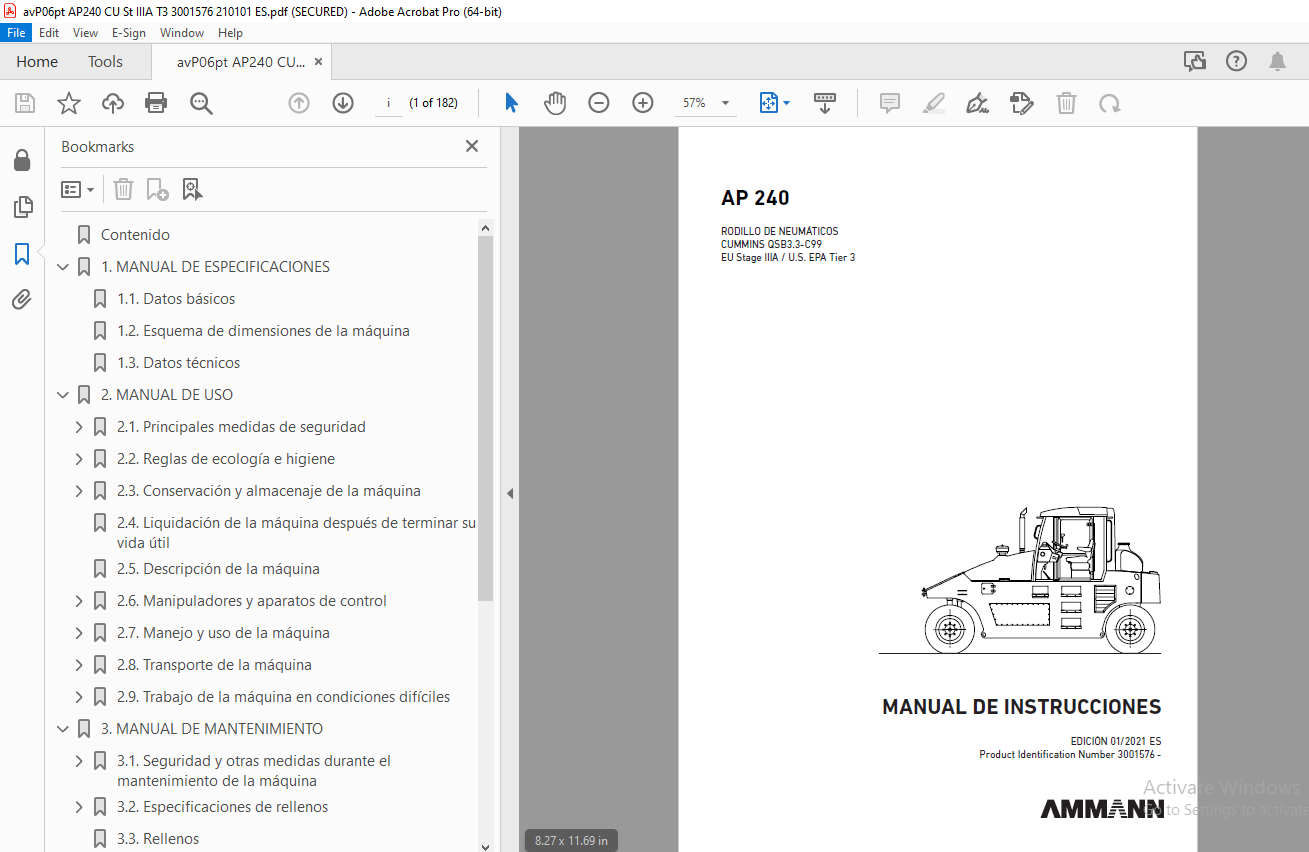Open the share with others icon

tap(1194, 62)
